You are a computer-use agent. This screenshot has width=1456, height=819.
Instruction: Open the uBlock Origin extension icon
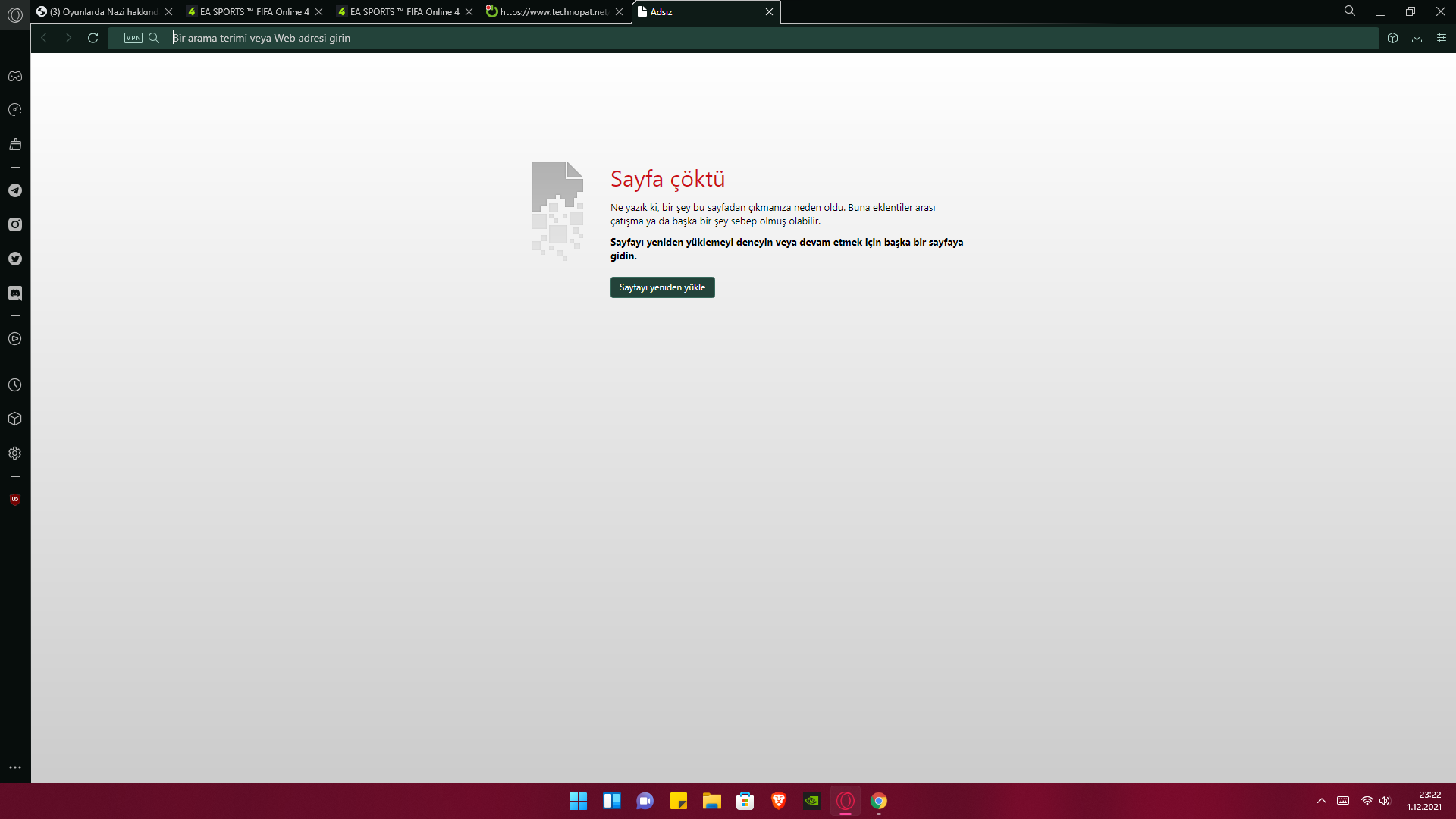pyautogui.click(x=15, y=500)
